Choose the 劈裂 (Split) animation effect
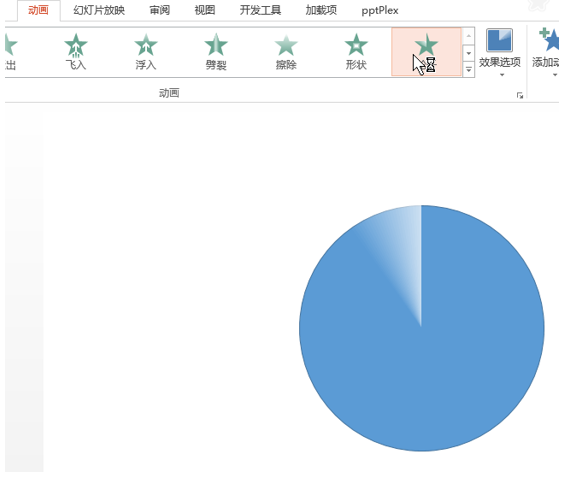The height and width of the screenshot is (482, 563). pyautogui.click(x=216, y=51)
